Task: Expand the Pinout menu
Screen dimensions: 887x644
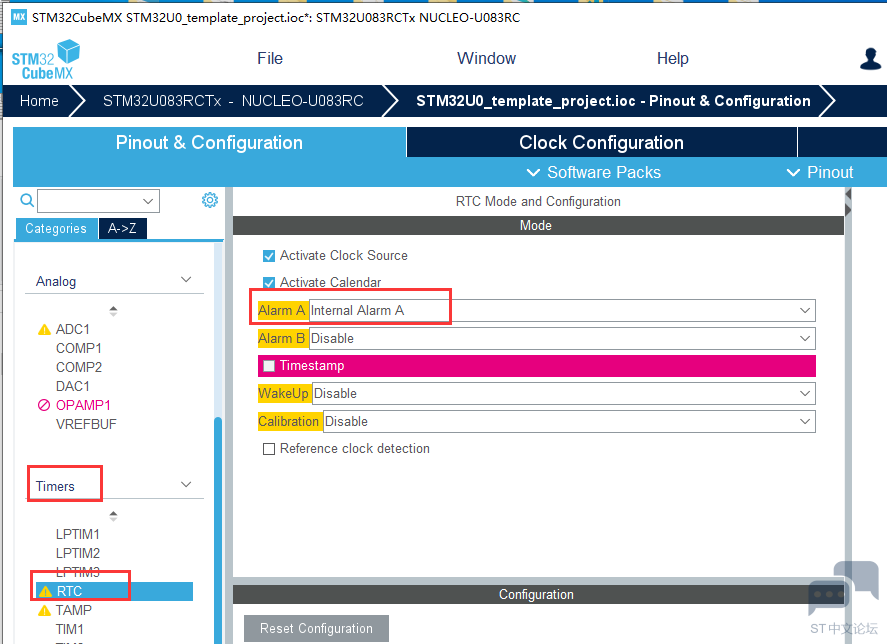Action: [x=820, y=172]
